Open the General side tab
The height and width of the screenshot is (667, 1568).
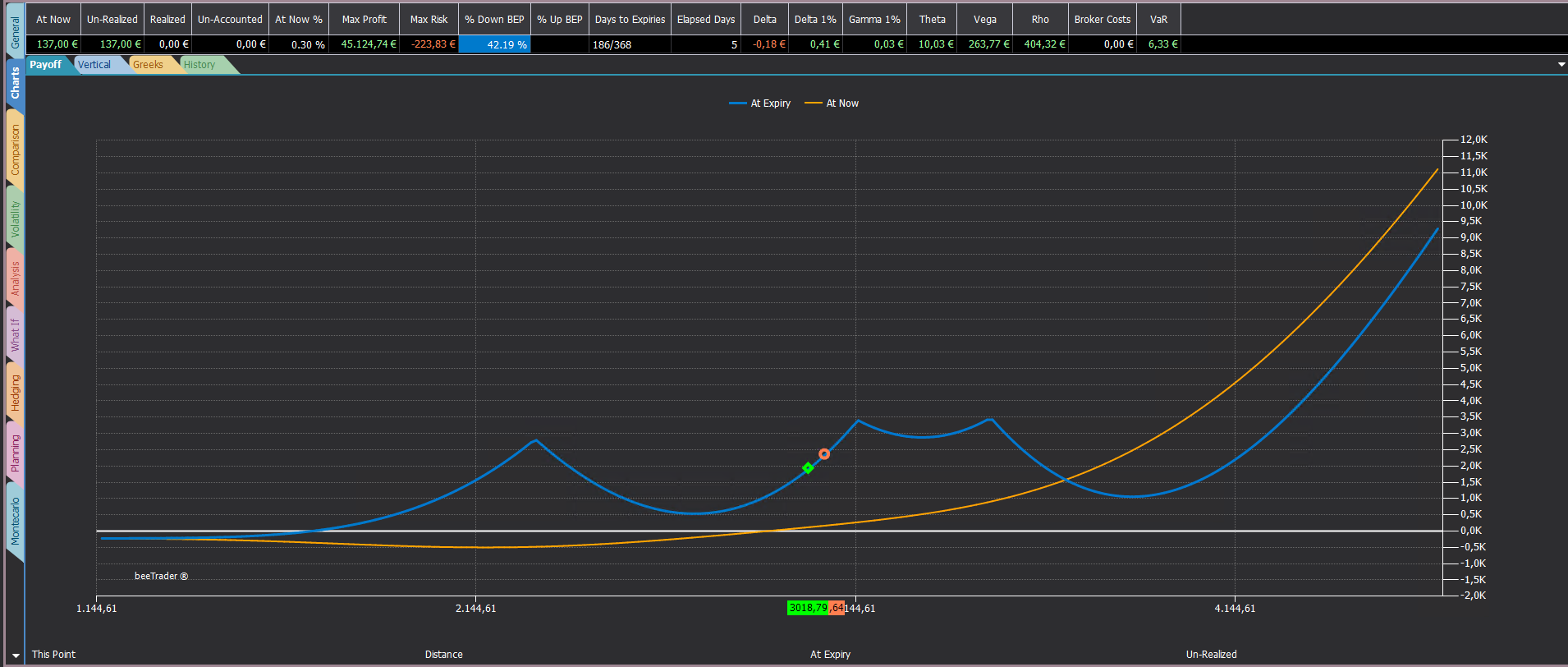pyautogui.click(x=15, y=33)
